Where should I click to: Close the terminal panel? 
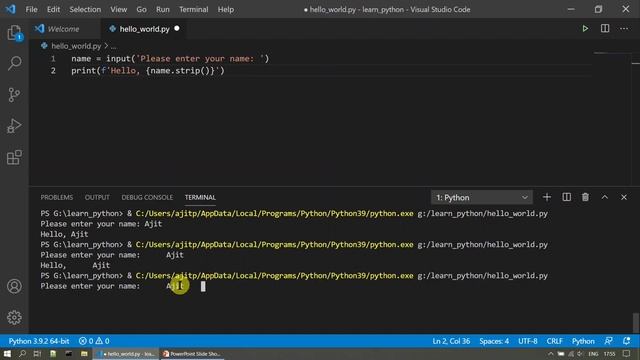[x=624, y=198]
